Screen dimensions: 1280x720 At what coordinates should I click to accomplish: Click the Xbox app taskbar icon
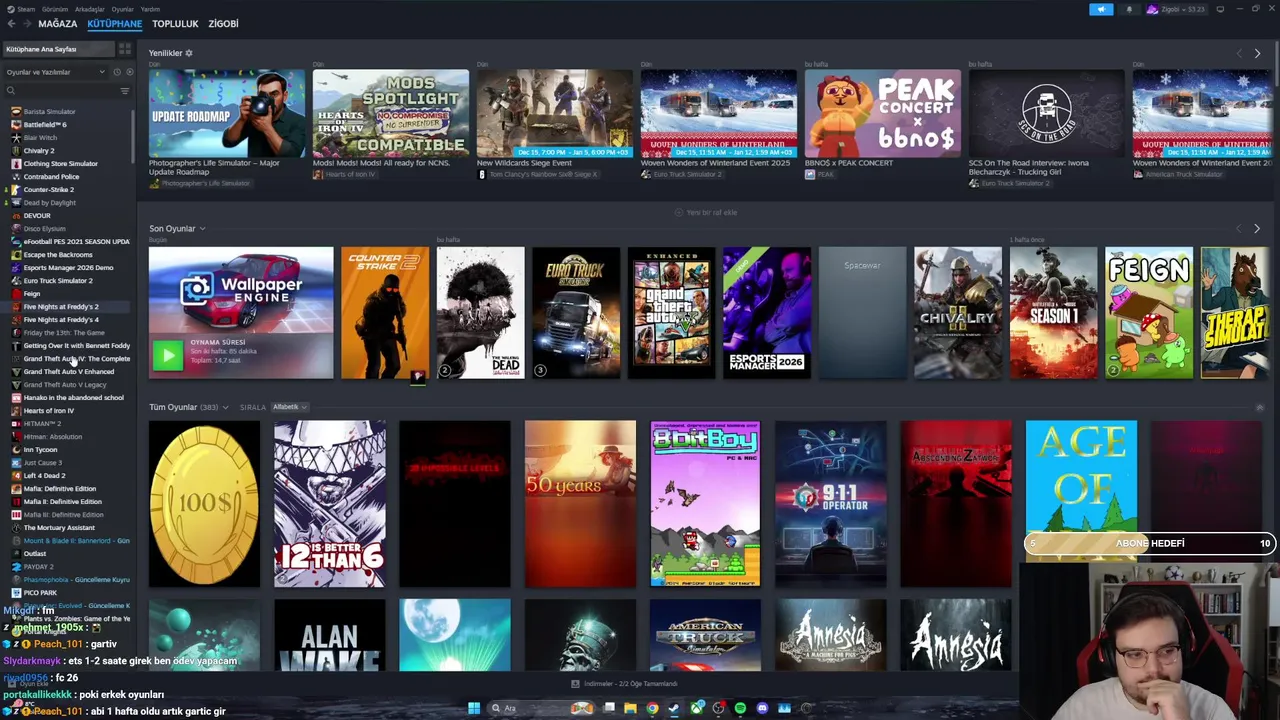click(696, 708)
